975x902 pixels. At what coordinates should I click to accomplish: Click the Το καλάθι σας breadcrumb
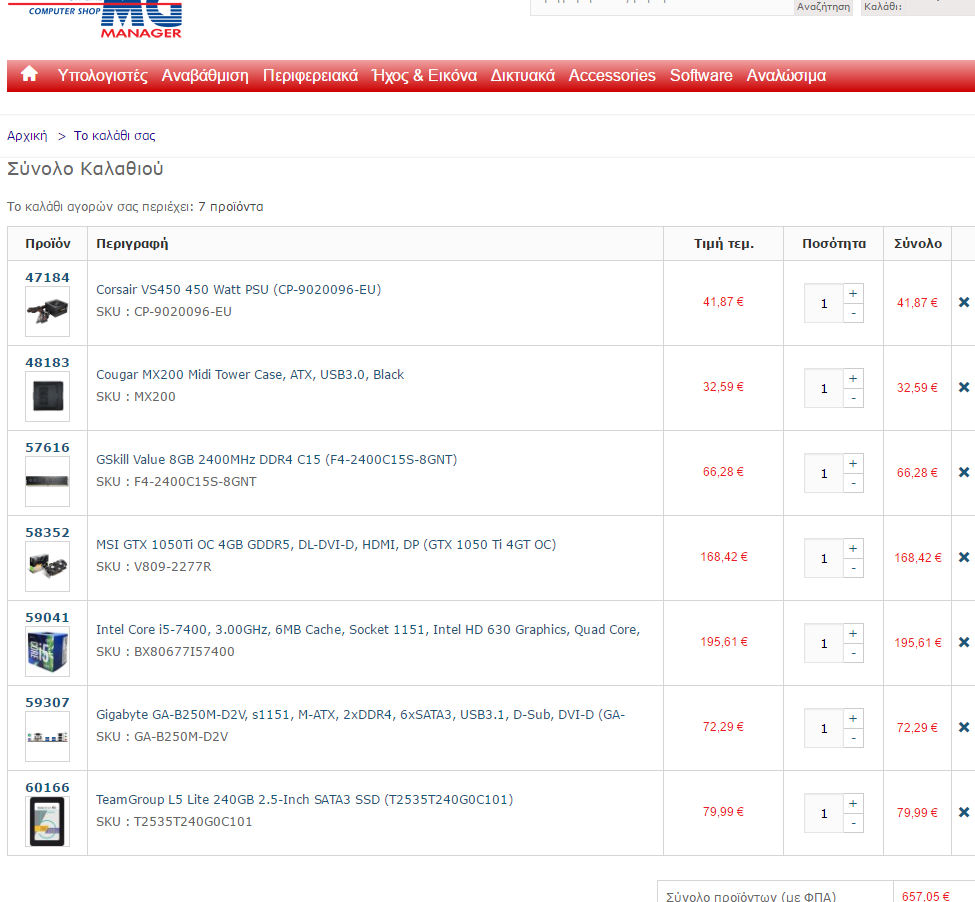(114, 136)
